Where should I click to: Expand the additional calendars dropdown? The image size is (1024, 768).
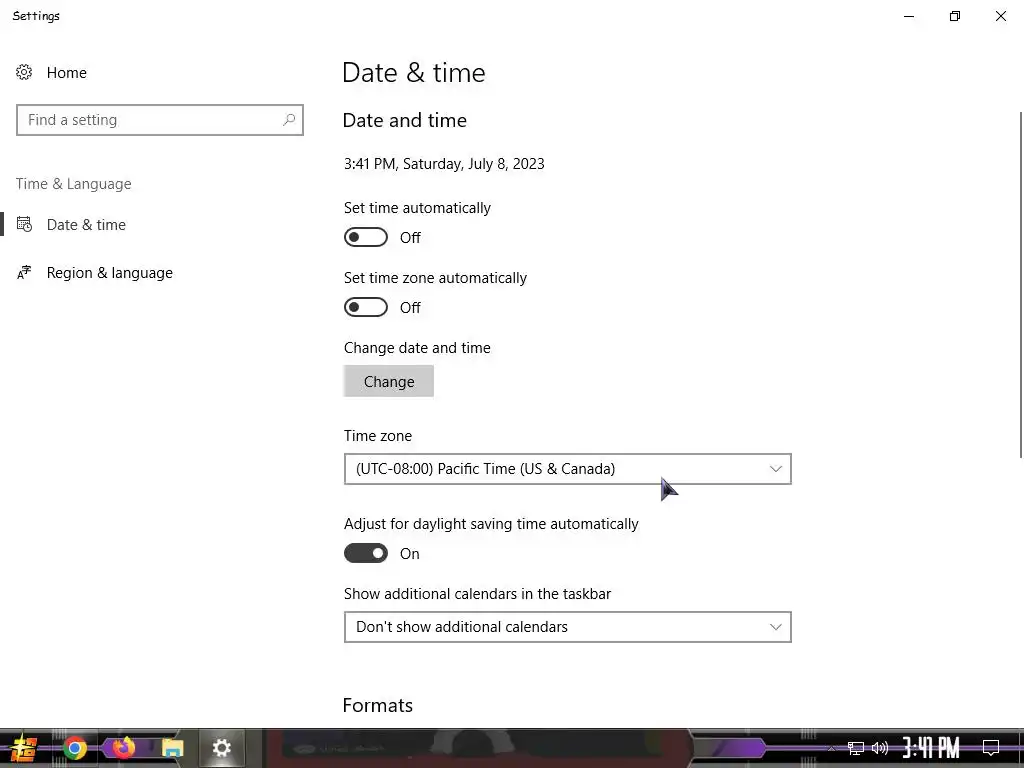568,627
